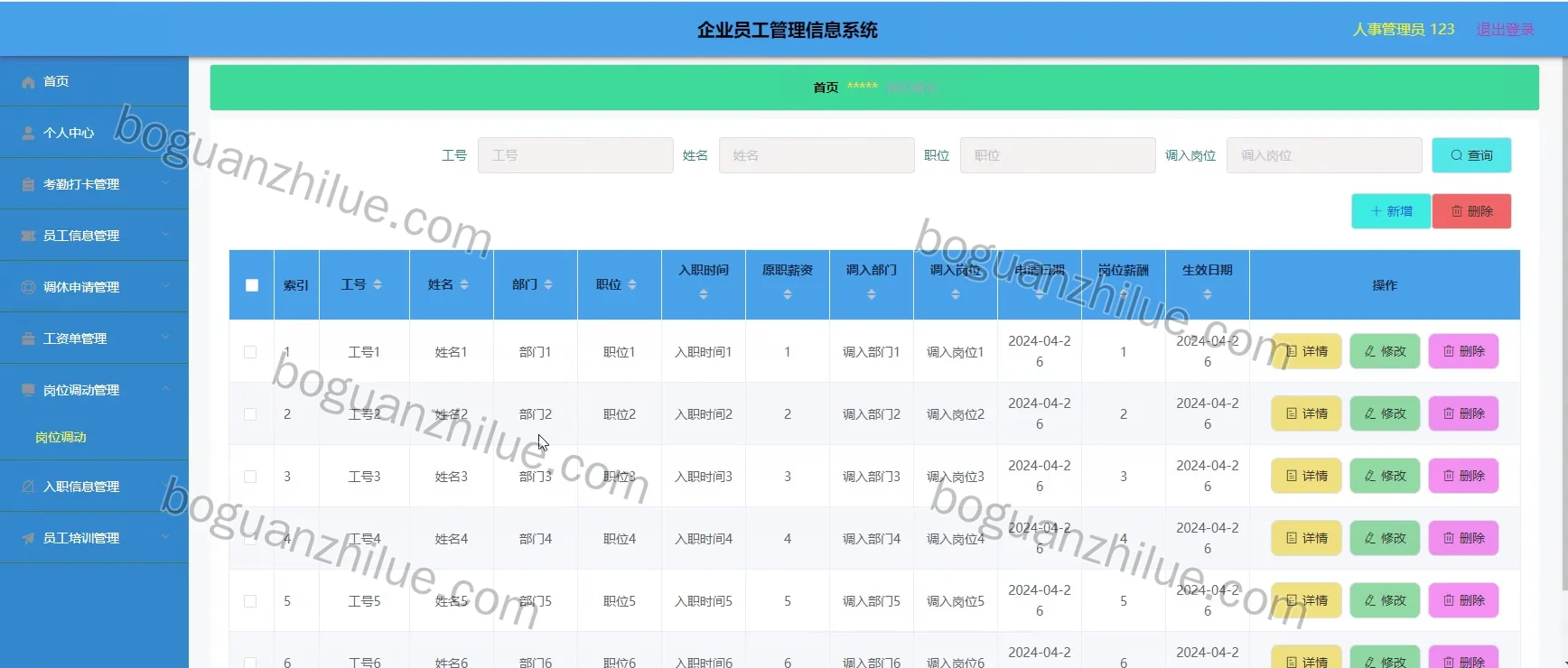Click the 调入部门3 table cell
1568x668 pixels.
pyautogui.click(x=872, y=477)
